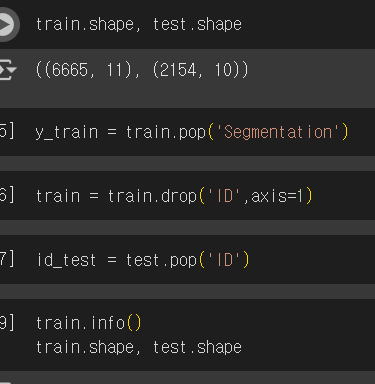Viewport: 375px width, 384px height.
Task: Click the train.info() line
Action: click(89, 323)
